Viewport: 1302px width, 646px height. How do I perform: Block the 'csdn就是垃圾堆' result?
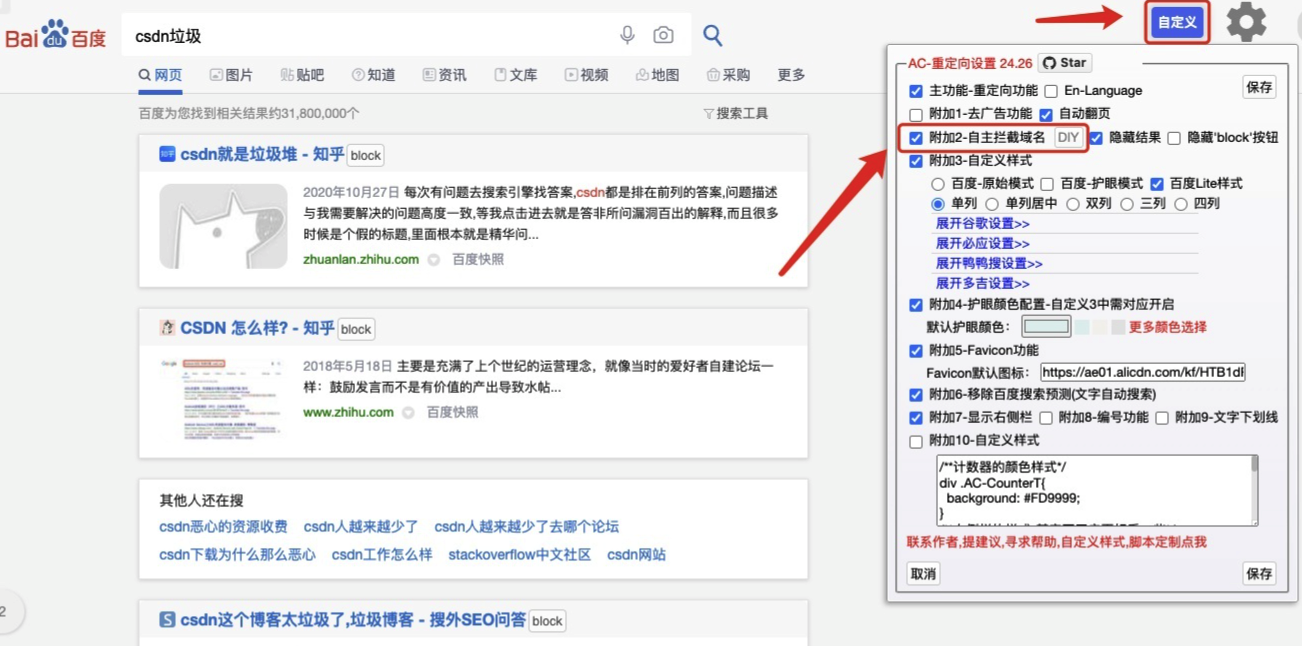coord(366,155)
